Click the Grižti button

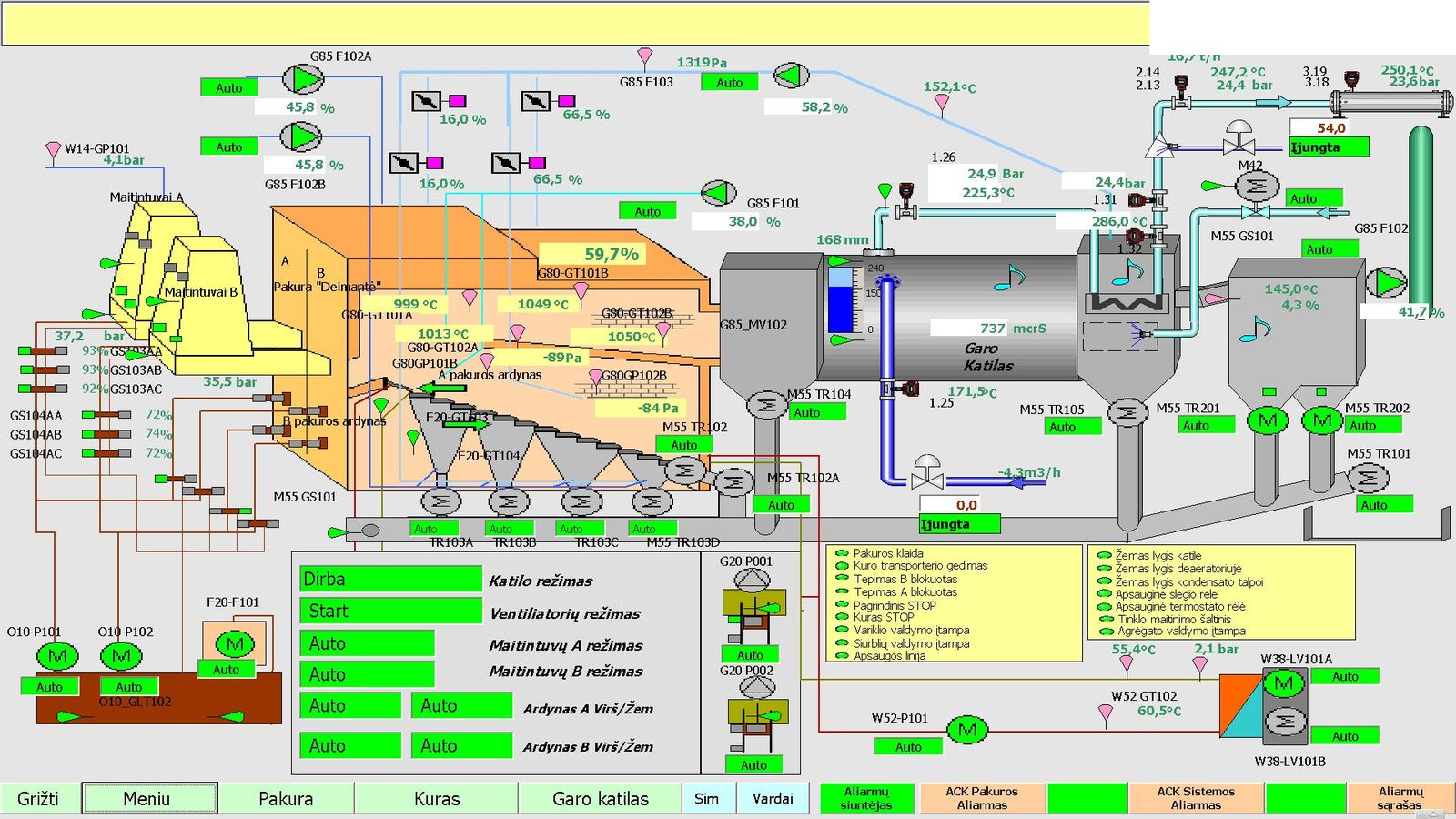point(40,798)
